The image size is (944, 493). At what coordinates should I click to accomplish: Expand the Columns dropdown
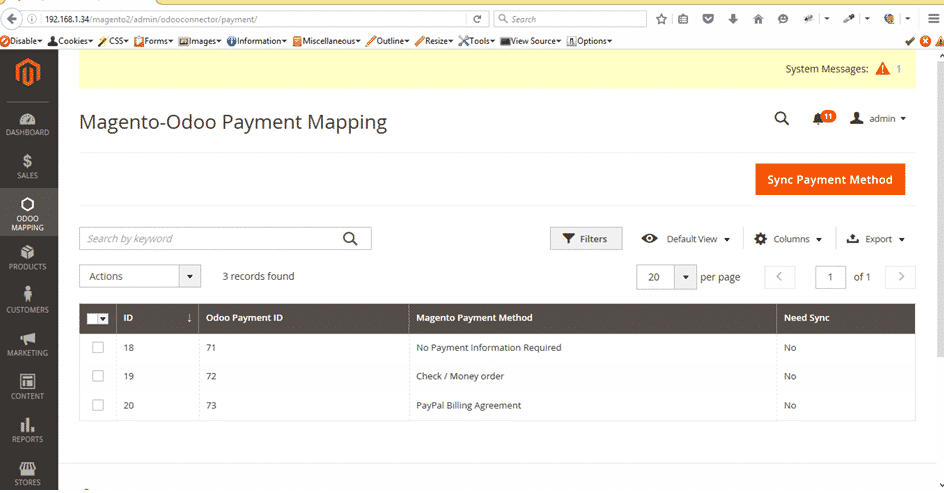point(788,239)
